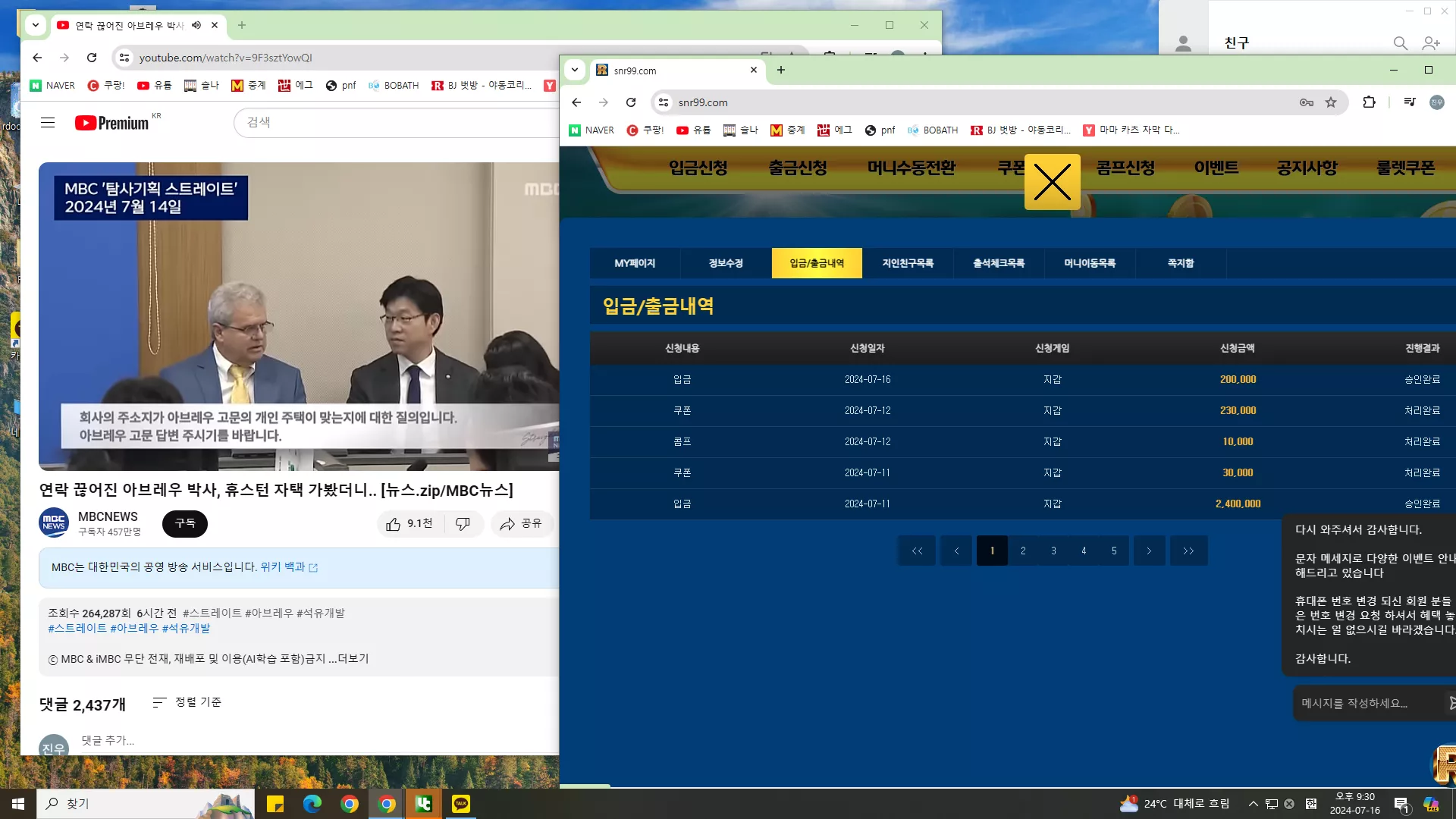This screenshot has height=819, width=1456.
Task: Open the YouTube hamburger guide menu
Action: 48,122
